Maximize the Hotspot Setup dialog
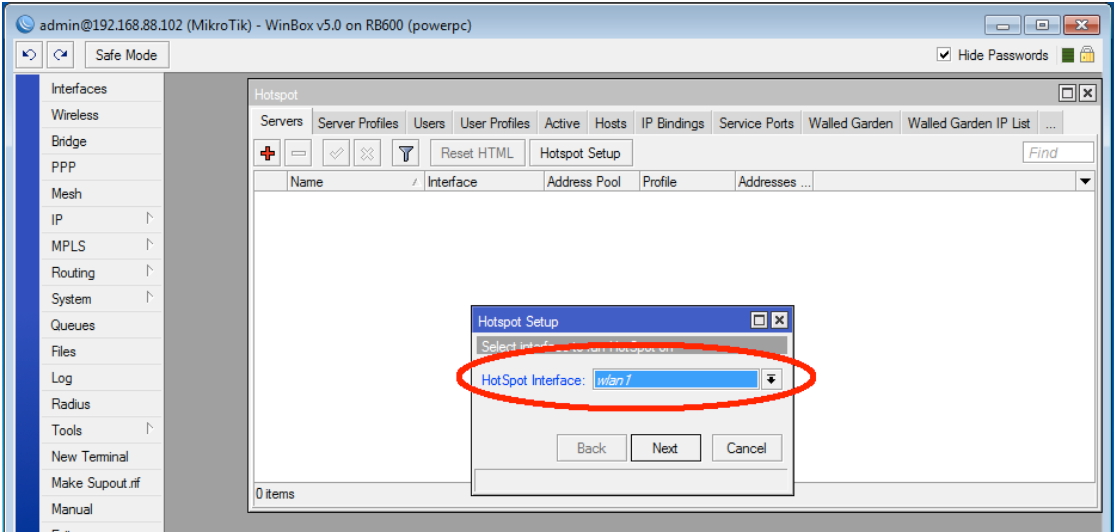This screenshot has width=1116, height=532. point(759,321)
